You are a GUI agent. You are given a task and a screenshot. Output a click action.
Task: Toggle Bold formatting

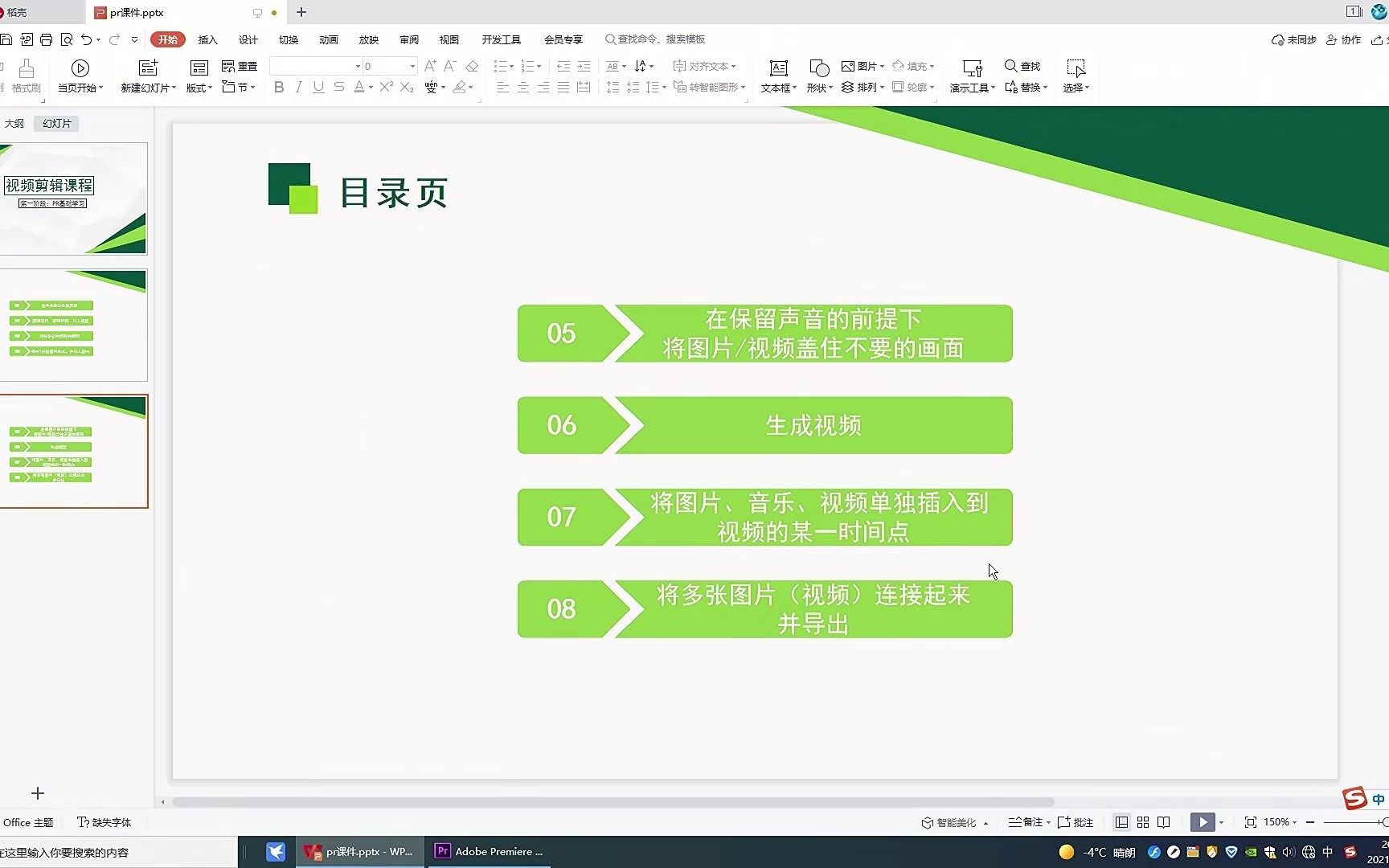click(x=279, y=87)
